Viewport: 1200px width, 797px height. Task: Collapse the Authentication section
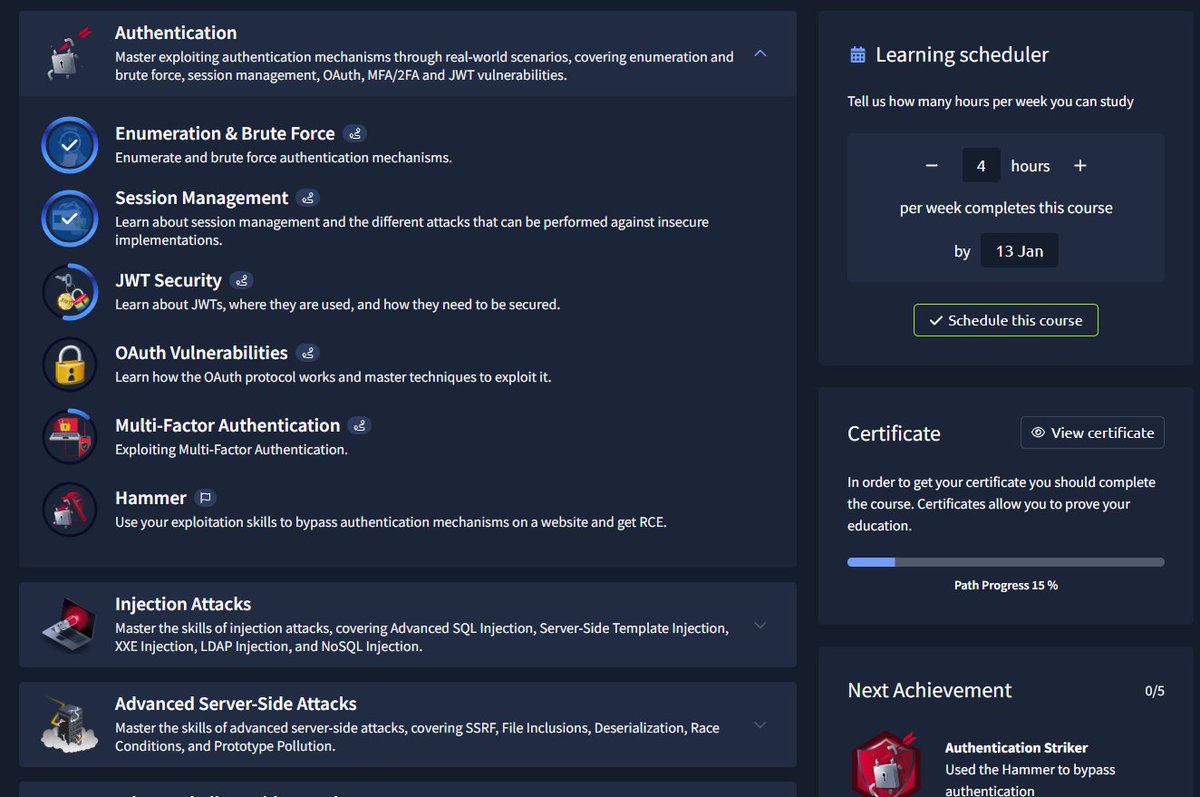(760, 53)
